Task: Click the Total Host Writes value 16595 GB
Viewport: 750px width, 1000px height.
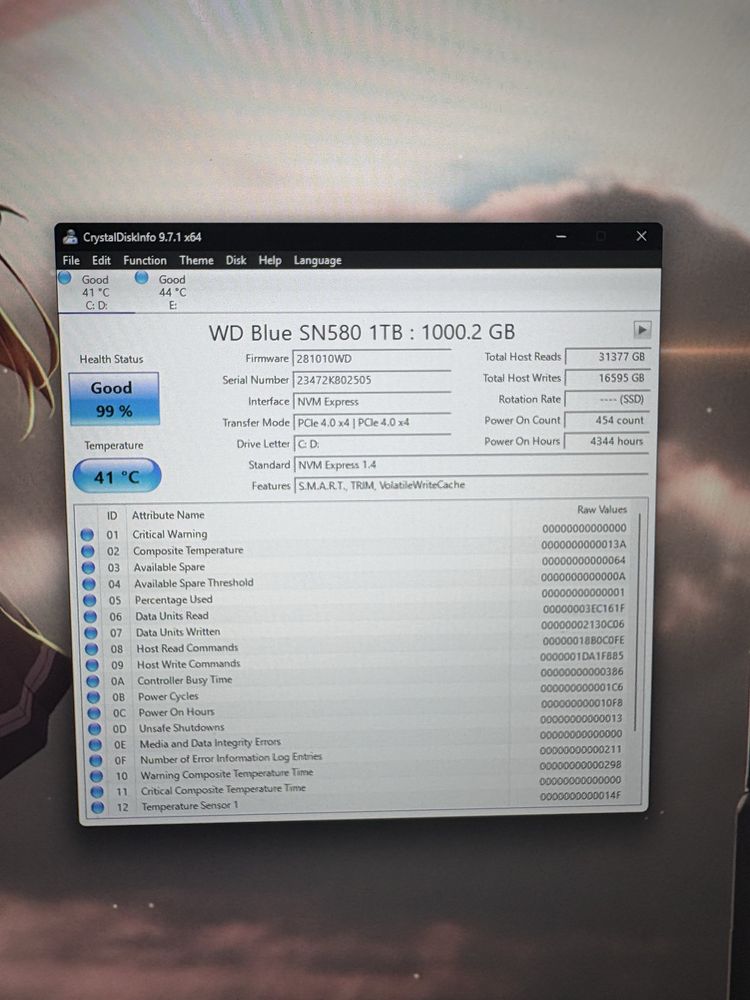Action: click(607, 378)
